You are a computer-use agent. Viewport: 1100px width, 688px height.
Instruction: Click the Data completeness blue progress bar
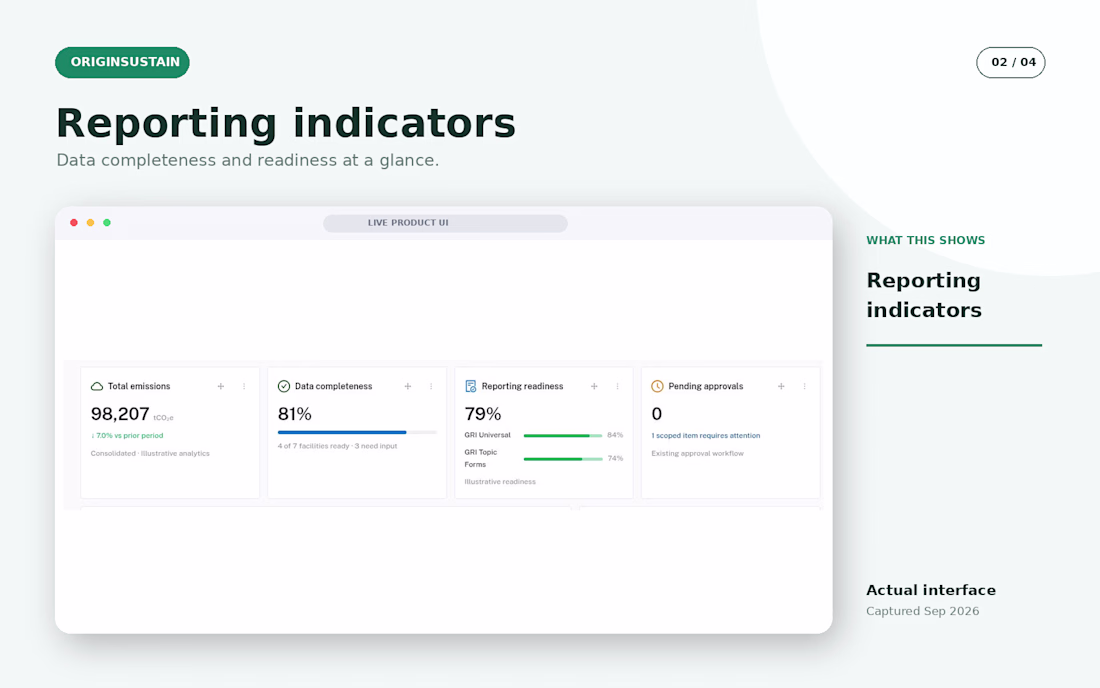[x=357, y=432]
